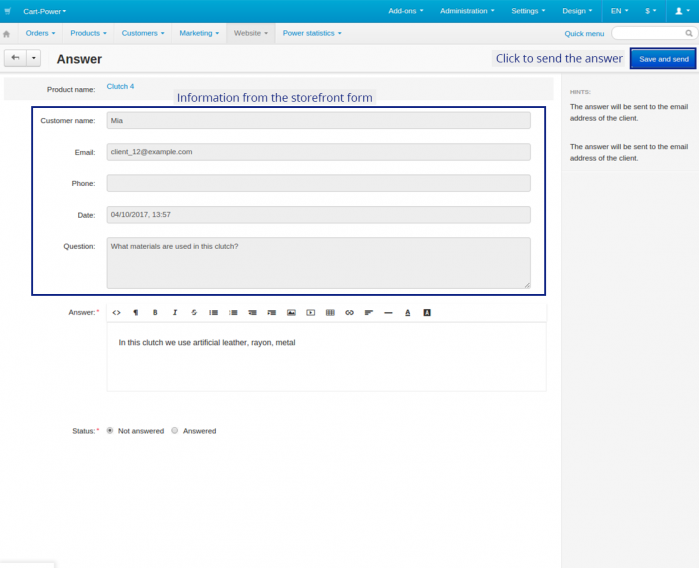Toggle HTML source code view in editor
Screen dimensions: 700x568
pyautogui.click(x=117, y=313)
